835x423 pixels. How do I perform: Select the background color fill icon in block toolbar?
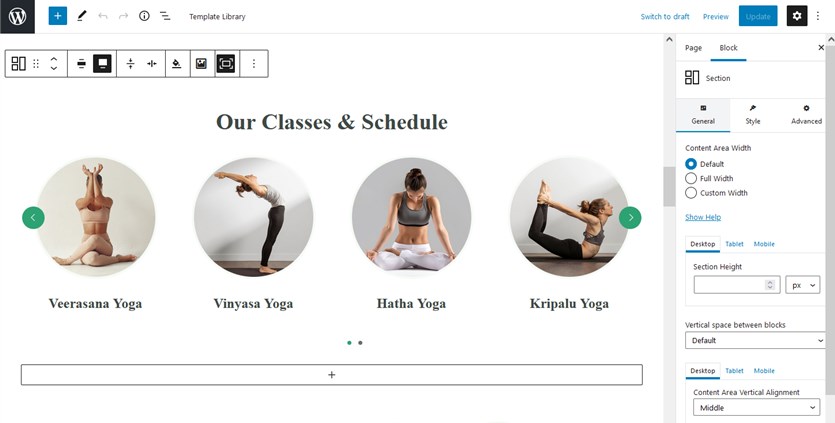point(177,64)
